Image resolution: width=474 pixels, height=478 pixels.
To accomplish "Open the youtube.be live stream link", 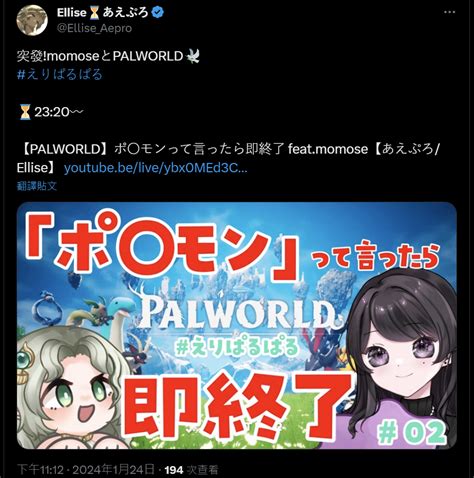I will 156,168.
